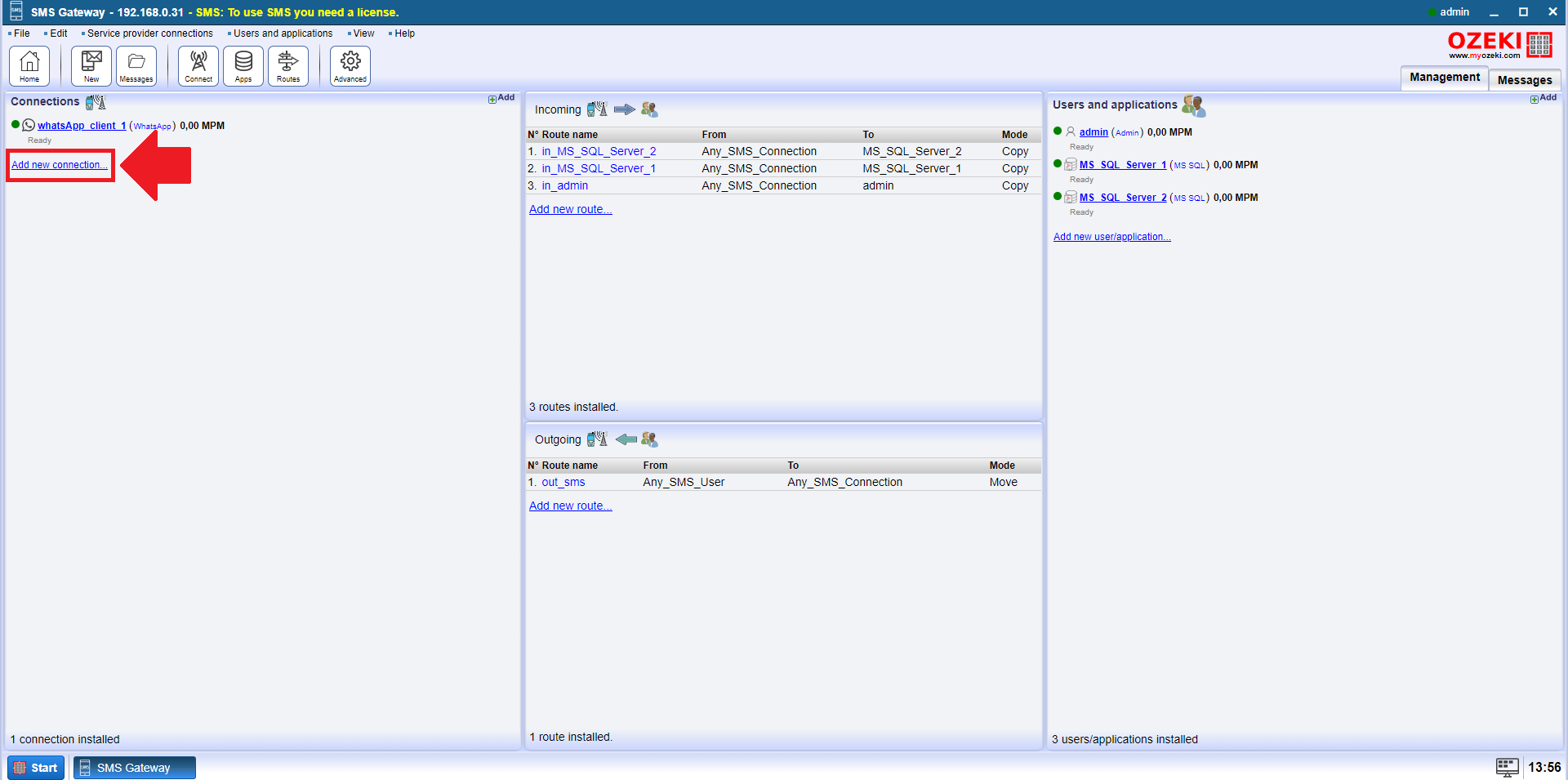Screen dimensions: 1568x780
Task: Click MS_SQL_Server_2 To cell in Incoming table
Action: tap(912, 151)
